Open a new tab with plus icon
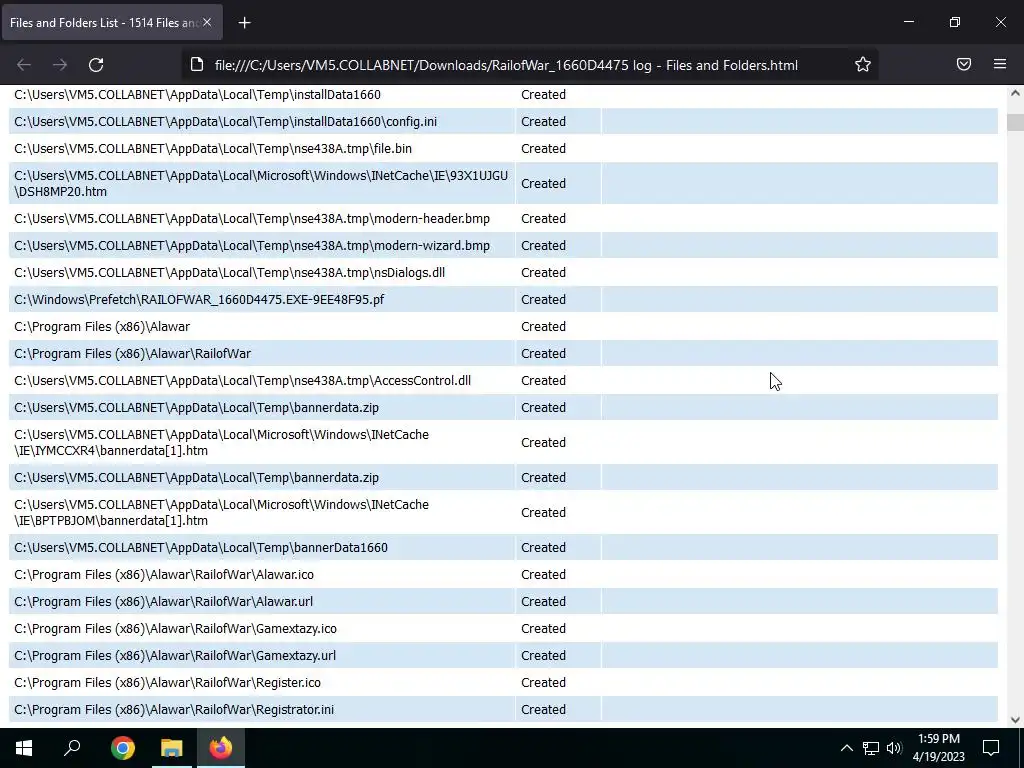This screenshot has height=768, width=1024. click(x=244, y=23)
